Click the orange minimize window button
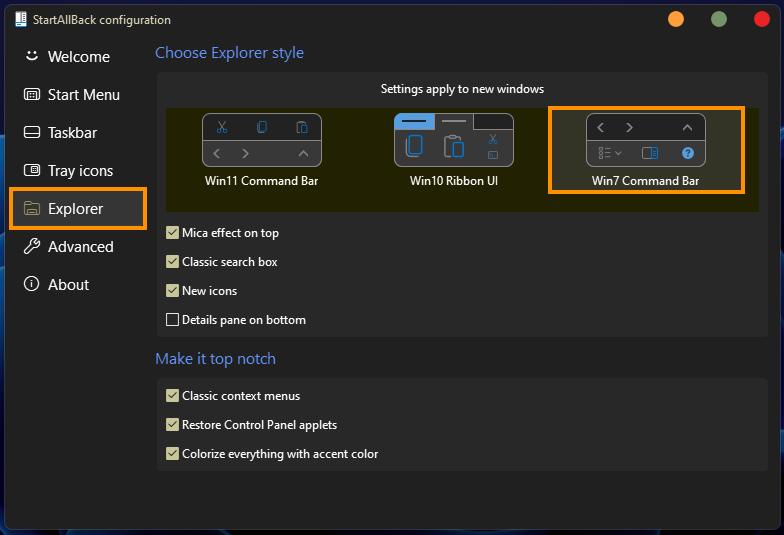 pyautogui.click(x=676, y=19)
